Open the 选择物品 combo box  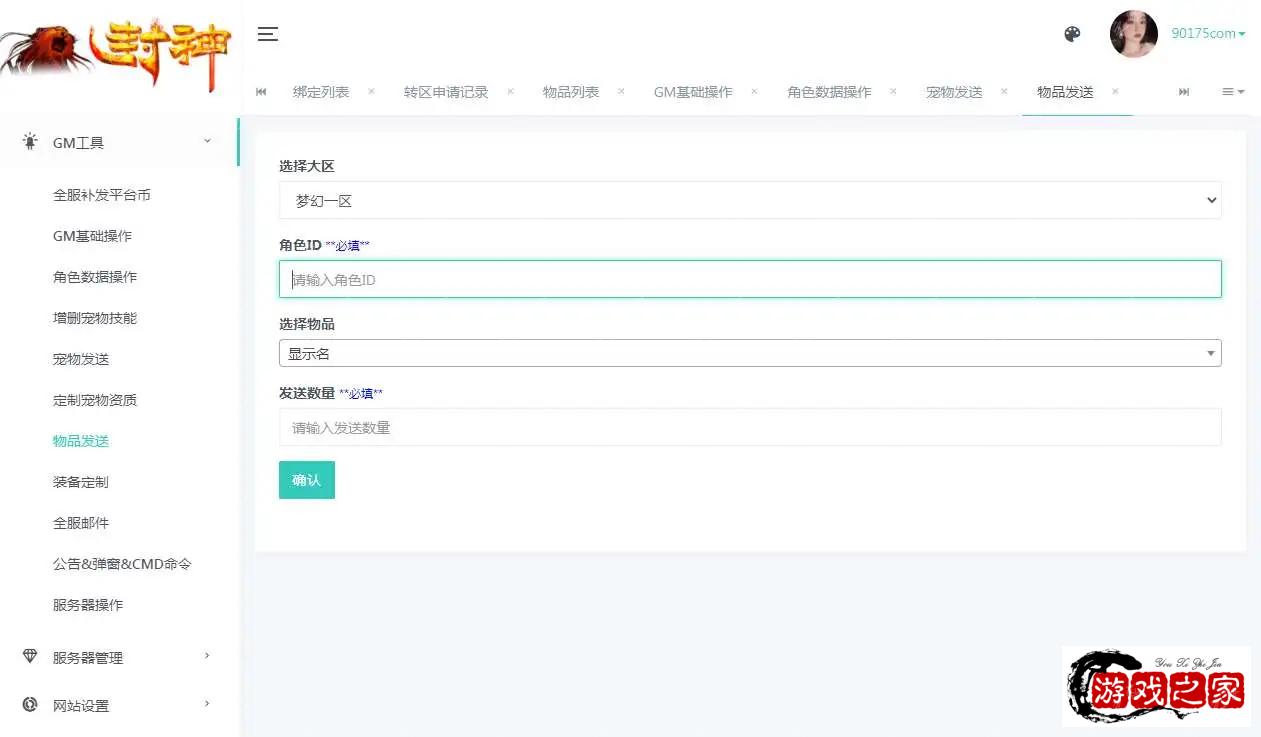tap(749, 353)
